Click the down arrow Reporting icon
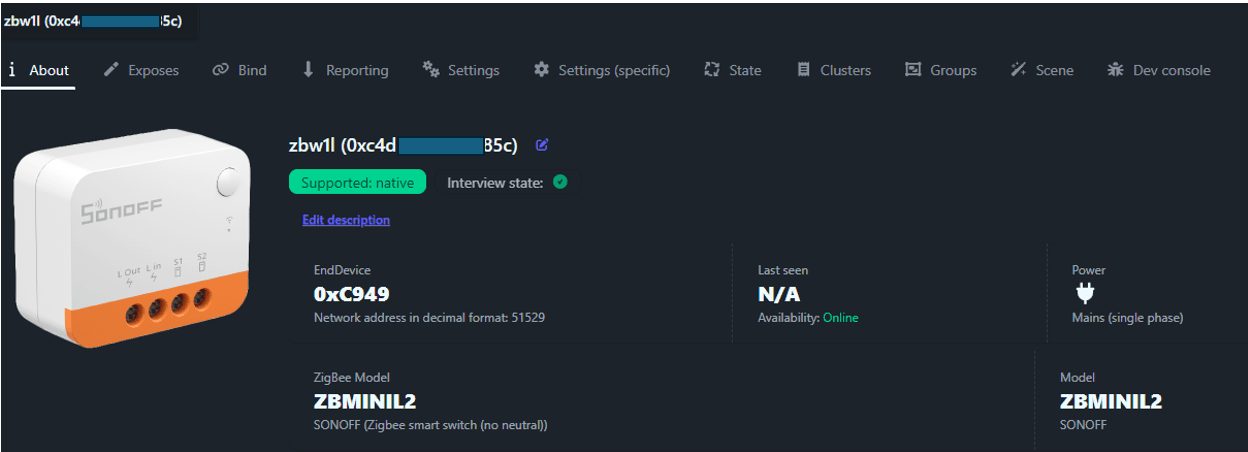Image resolution: width=1248 pixels, height=452 pixels. 308,70
